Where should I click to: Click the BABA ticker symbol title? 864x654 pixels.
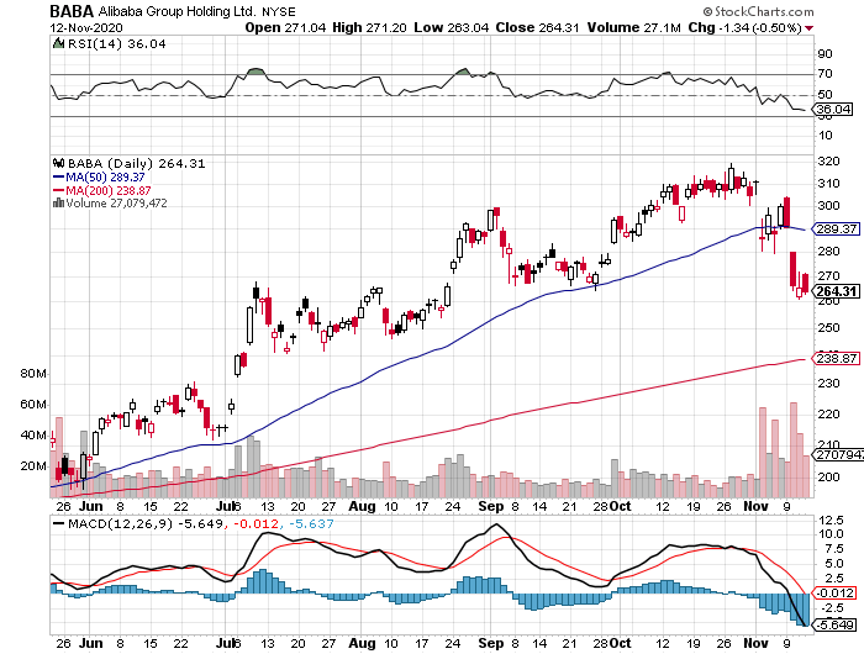[x=71, y=11]
